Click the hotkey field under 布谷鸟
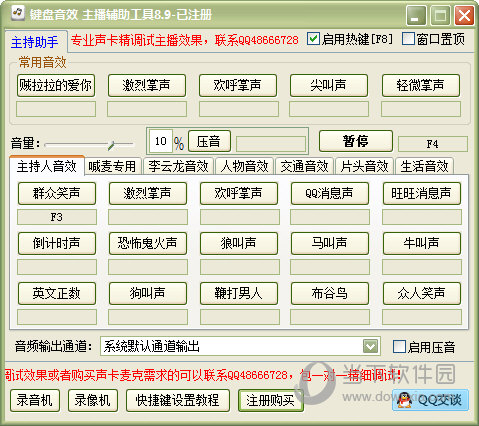Viewport: 479px width, 426px height. [330, 317]
